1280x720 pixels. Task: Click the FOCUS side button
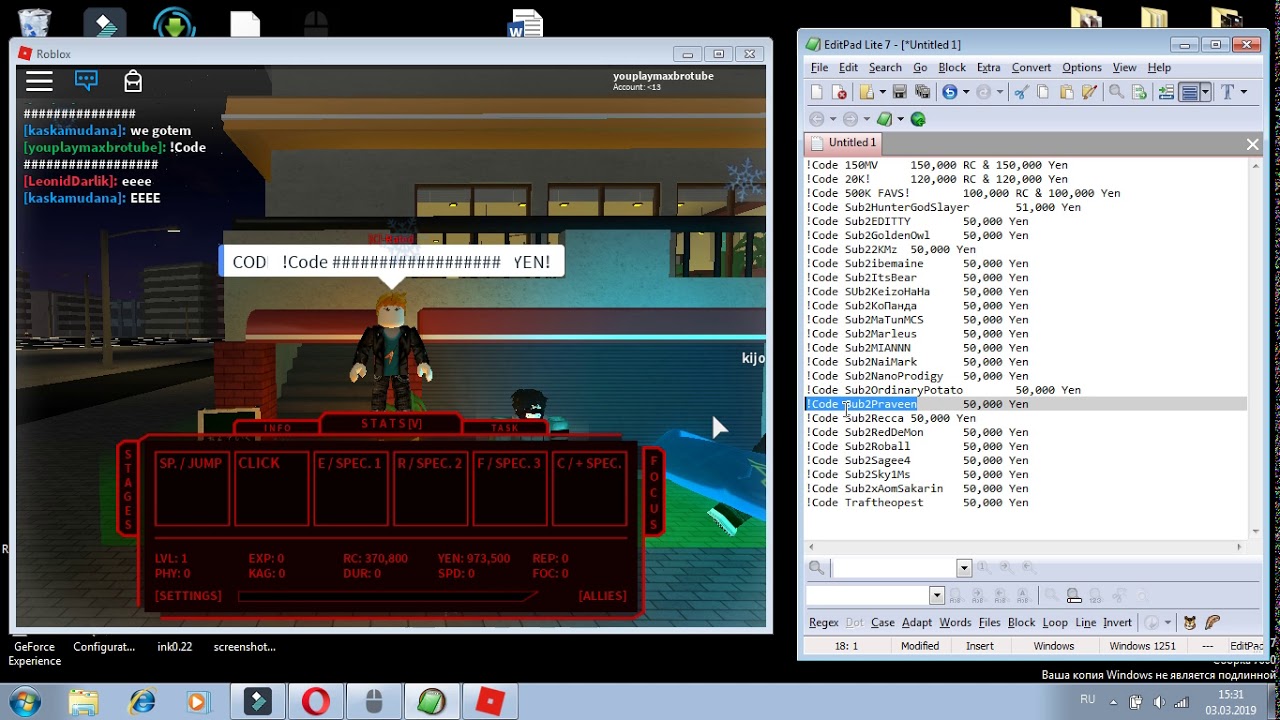pos(654,491)
